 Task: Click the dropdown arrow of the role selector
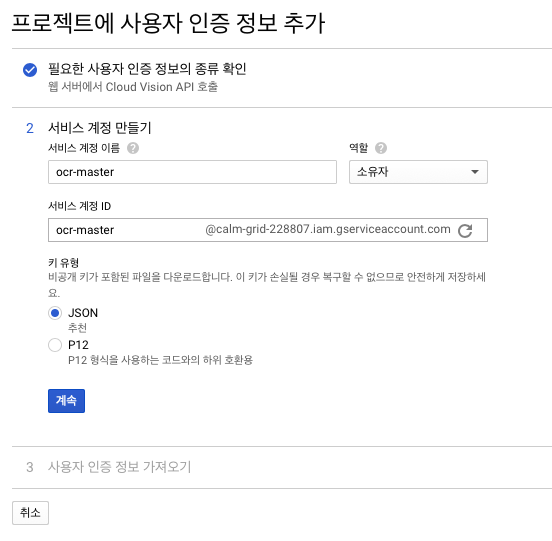tap(475, 172)
